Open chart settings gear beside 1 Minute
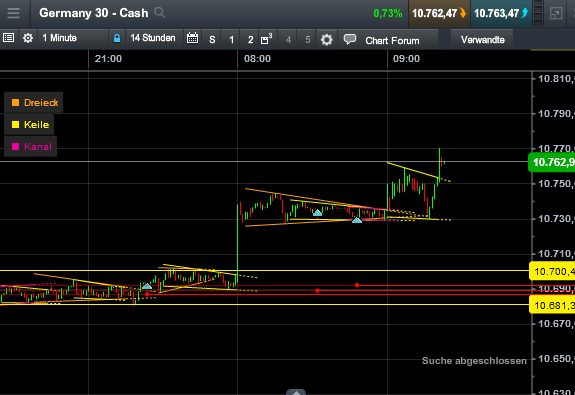575x395 pixels. click(28, 38)
